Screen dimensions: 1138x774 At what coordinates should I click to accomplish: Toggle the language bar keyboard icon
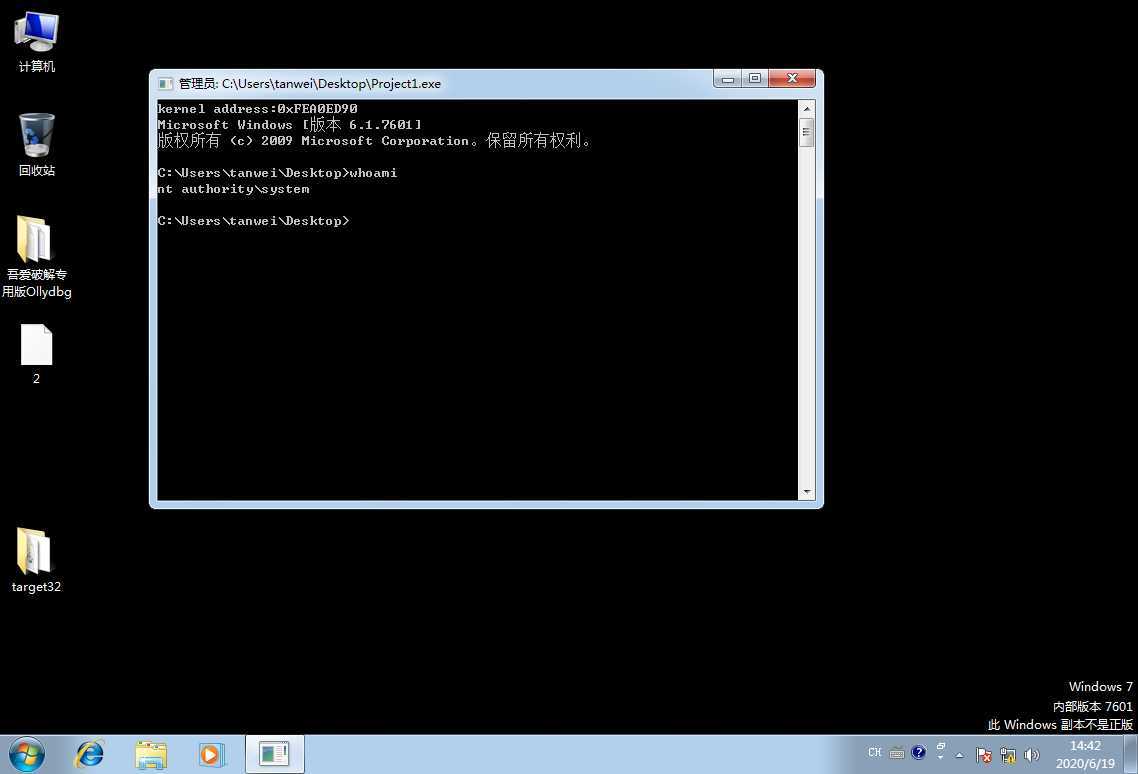tap(897, 753)
